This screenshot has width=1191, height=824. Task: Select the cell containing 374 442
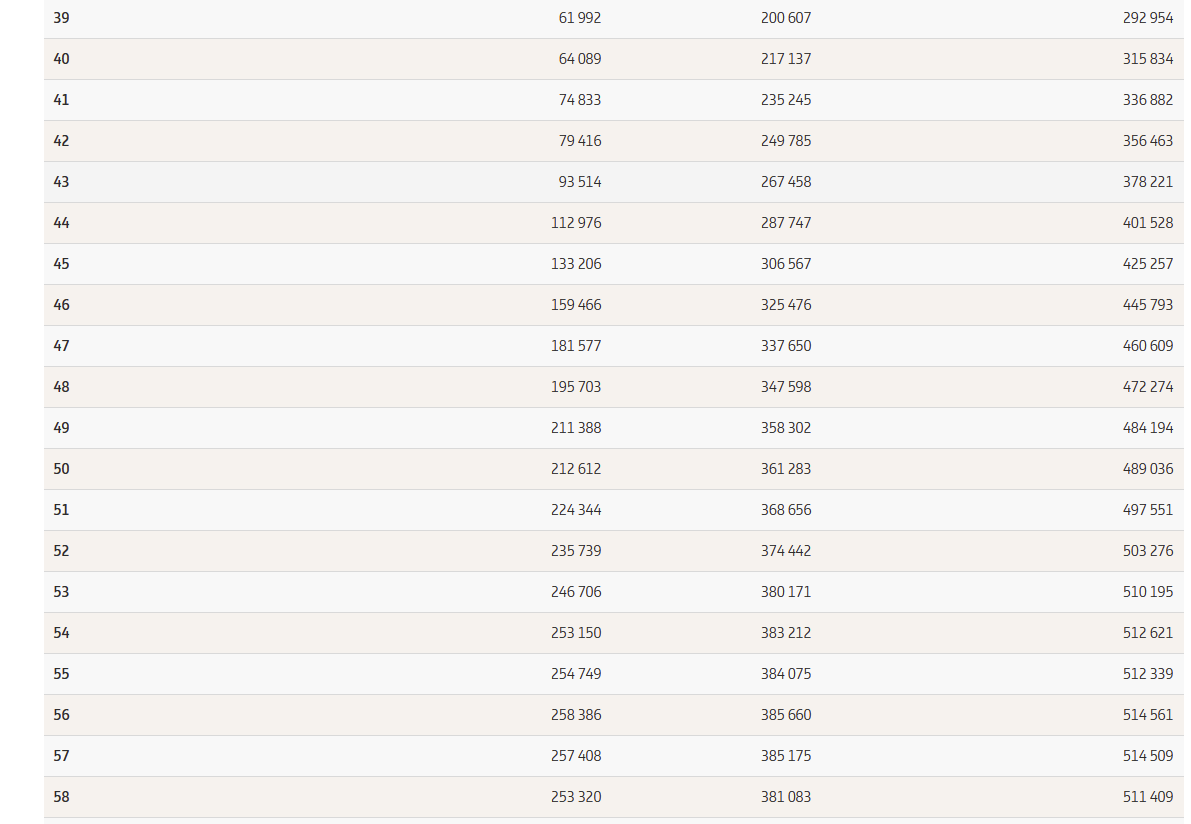point(785,551)
